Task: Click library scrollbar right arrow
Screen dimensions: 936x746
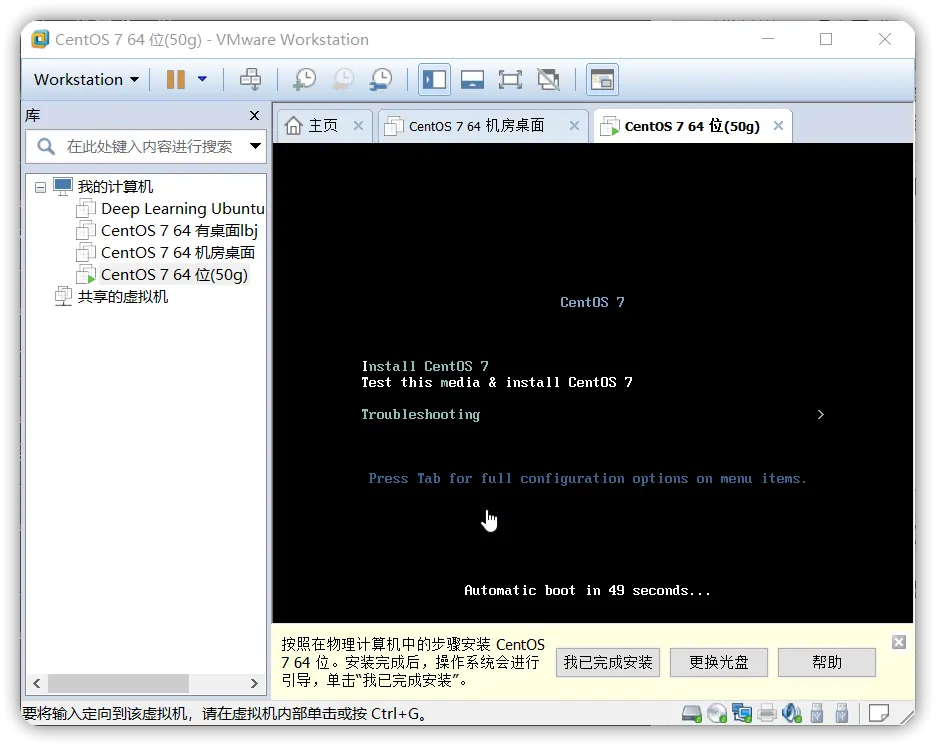Action: [254, 683]
